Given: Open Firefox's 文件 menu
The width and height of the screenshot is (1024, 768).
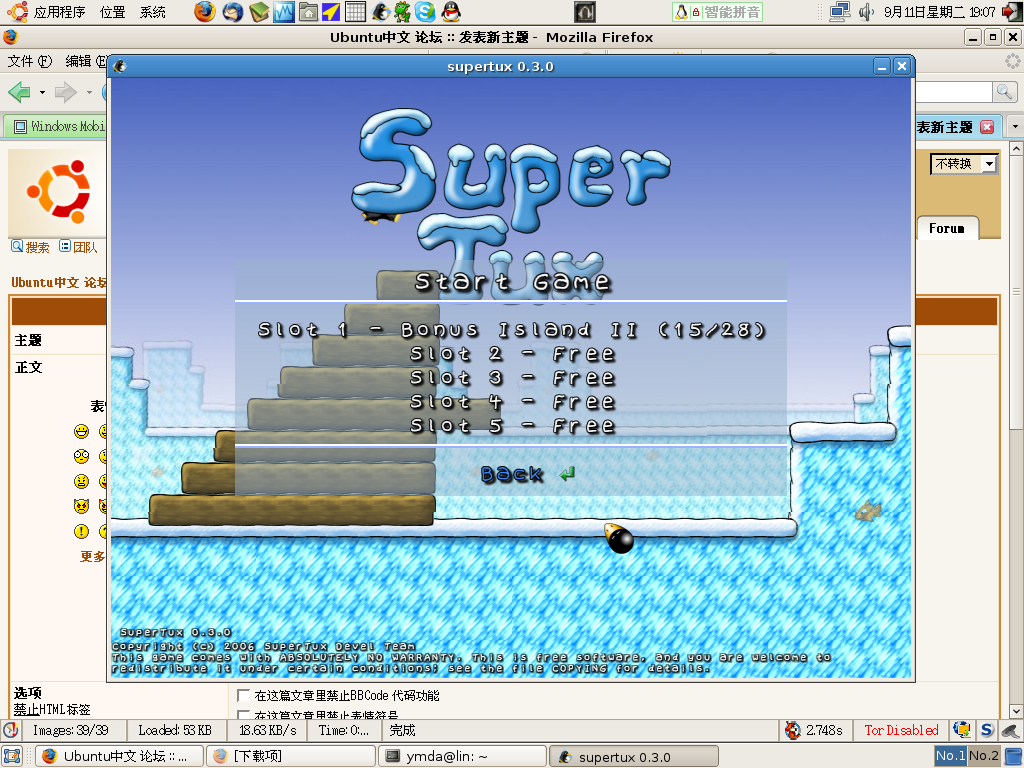Looking at the screenshot, I should pos(30,61).
